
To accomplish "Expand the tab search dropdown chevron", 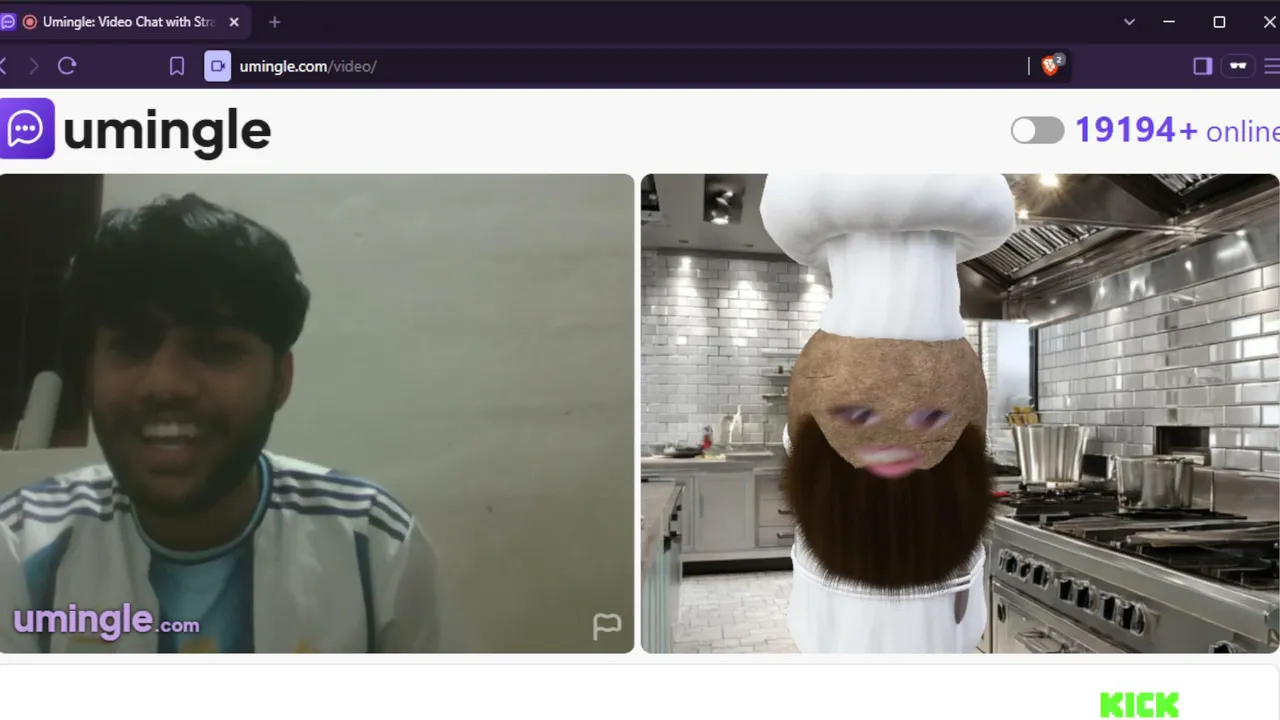I will [1129, 22].
